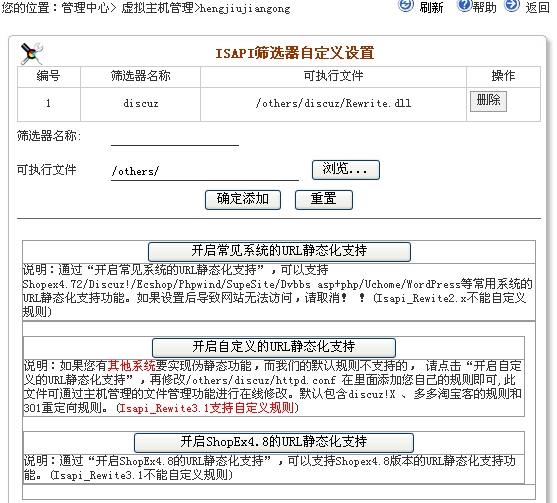This screenshot has width=557, height=503.
Task: Enable 开启常见系统的URL静态化支持 button
Action: 279,252
